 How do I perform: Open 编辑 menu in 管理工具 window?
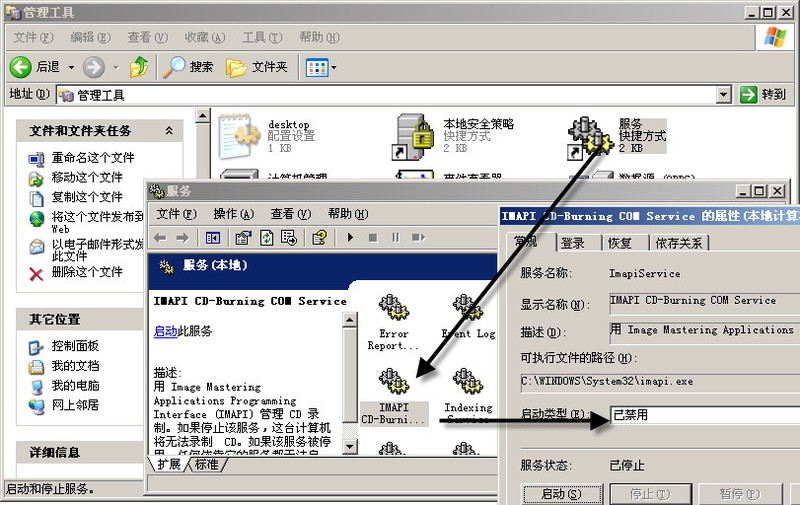(x=90, y=37)
